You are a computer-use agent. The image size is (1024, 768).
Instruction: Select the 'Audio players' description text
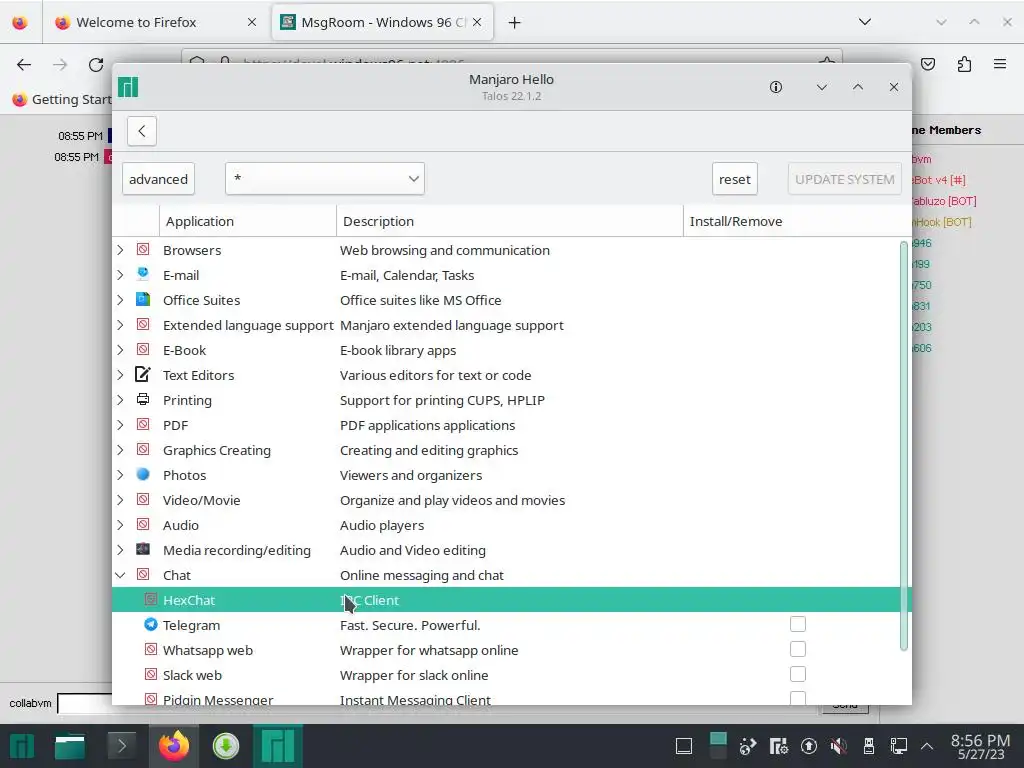click(x=382, y=526)
